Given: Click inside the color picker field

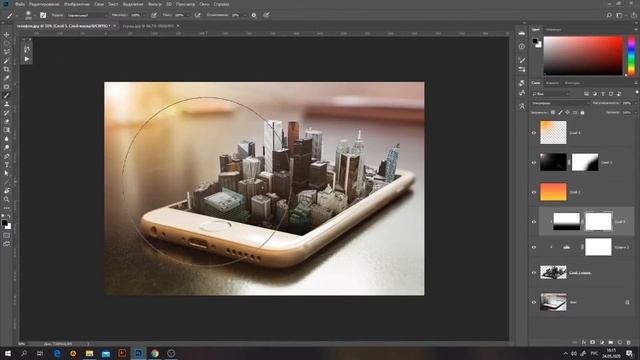Looking at the screenshot, I should click(583, 56).
